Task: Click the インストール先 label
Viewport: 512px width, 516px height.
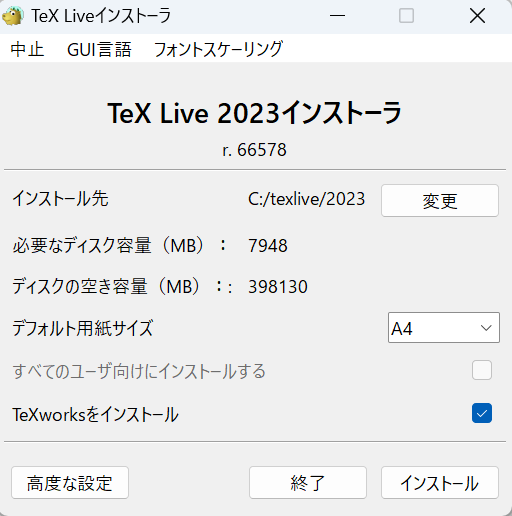Action: [60, 199]
